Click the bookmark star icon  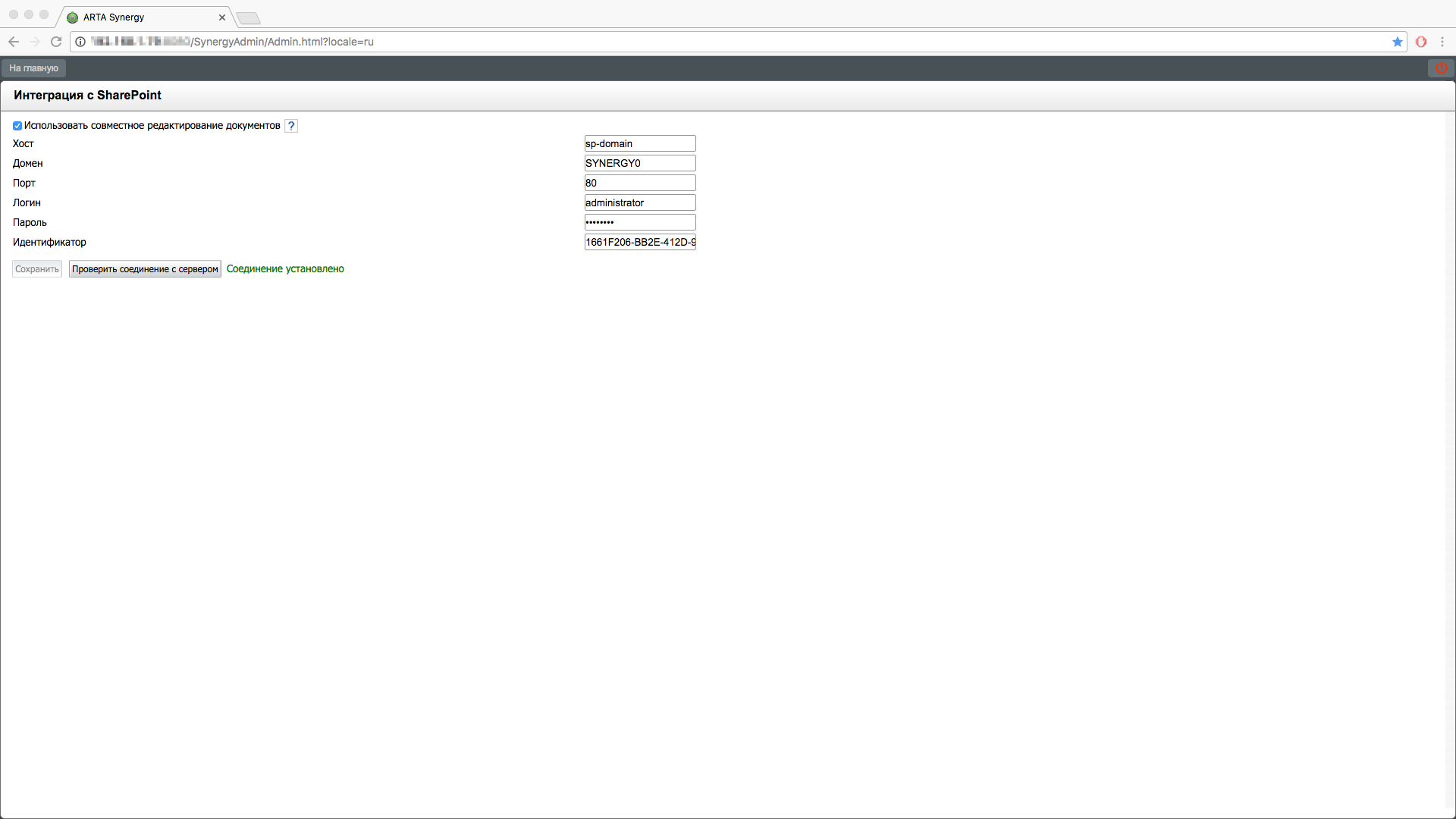coord(1397,42)
